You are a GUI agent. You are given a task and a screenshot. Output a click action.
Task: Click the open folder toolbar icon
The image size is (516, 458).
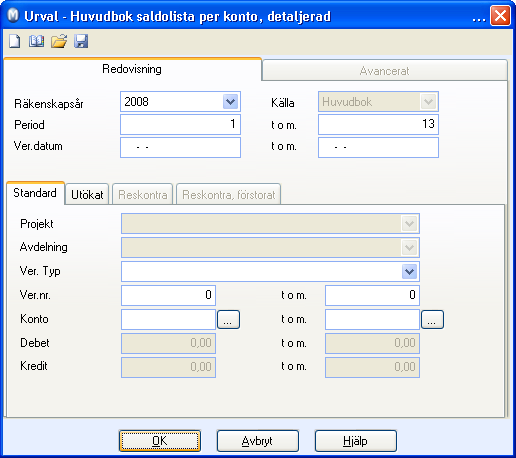click(59, 42)
